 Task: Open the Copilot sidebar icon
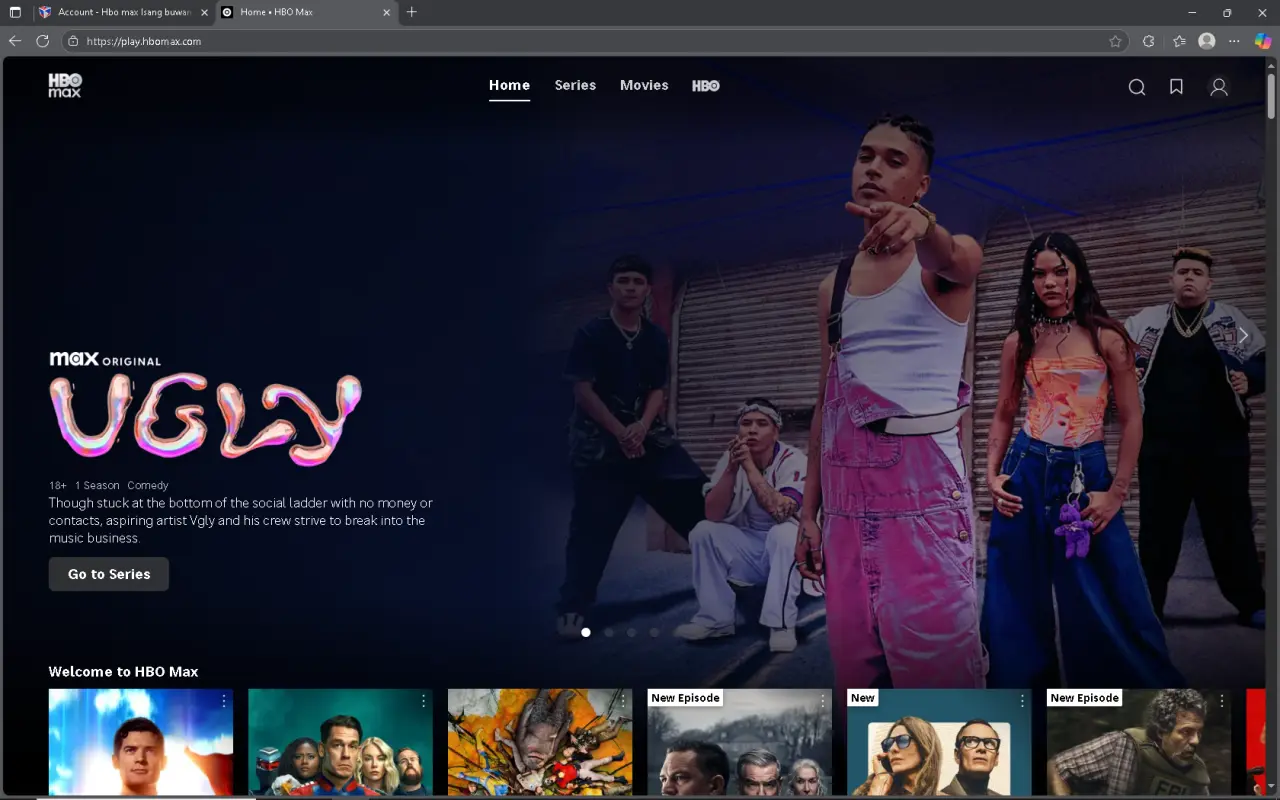tap(1263, 41)
